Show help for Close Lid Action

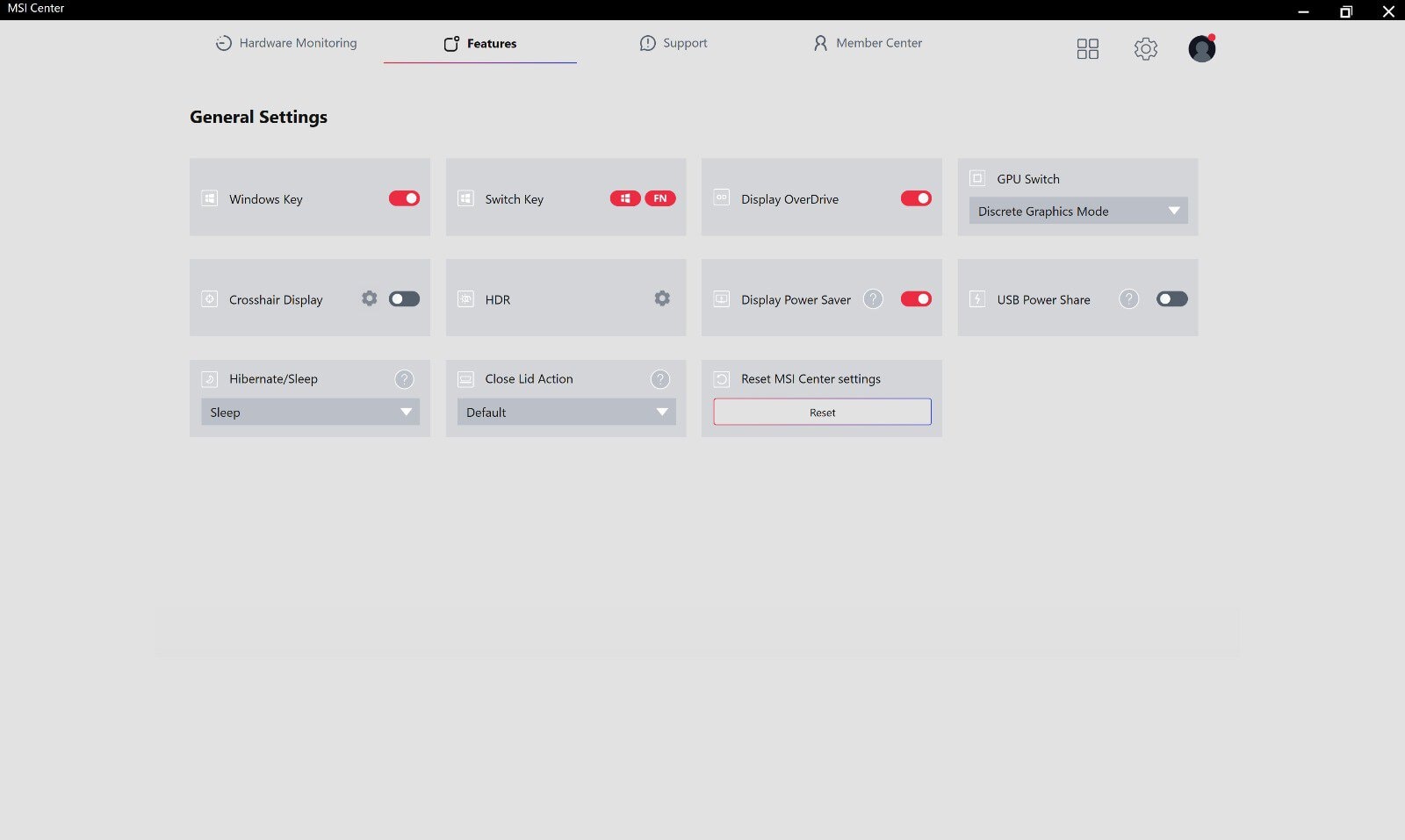[659, 378]
